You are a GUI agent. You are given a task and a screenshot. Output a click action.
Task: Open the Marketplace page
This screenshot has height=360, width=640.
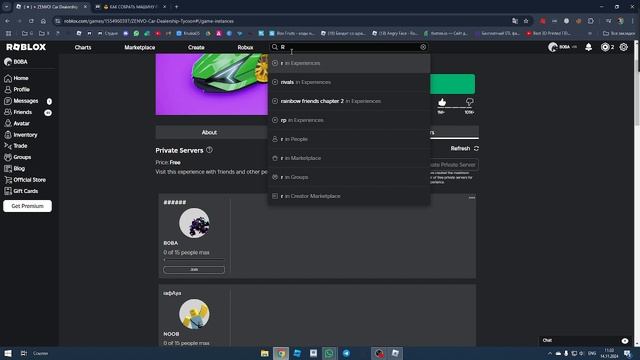[x=140, y=47]
